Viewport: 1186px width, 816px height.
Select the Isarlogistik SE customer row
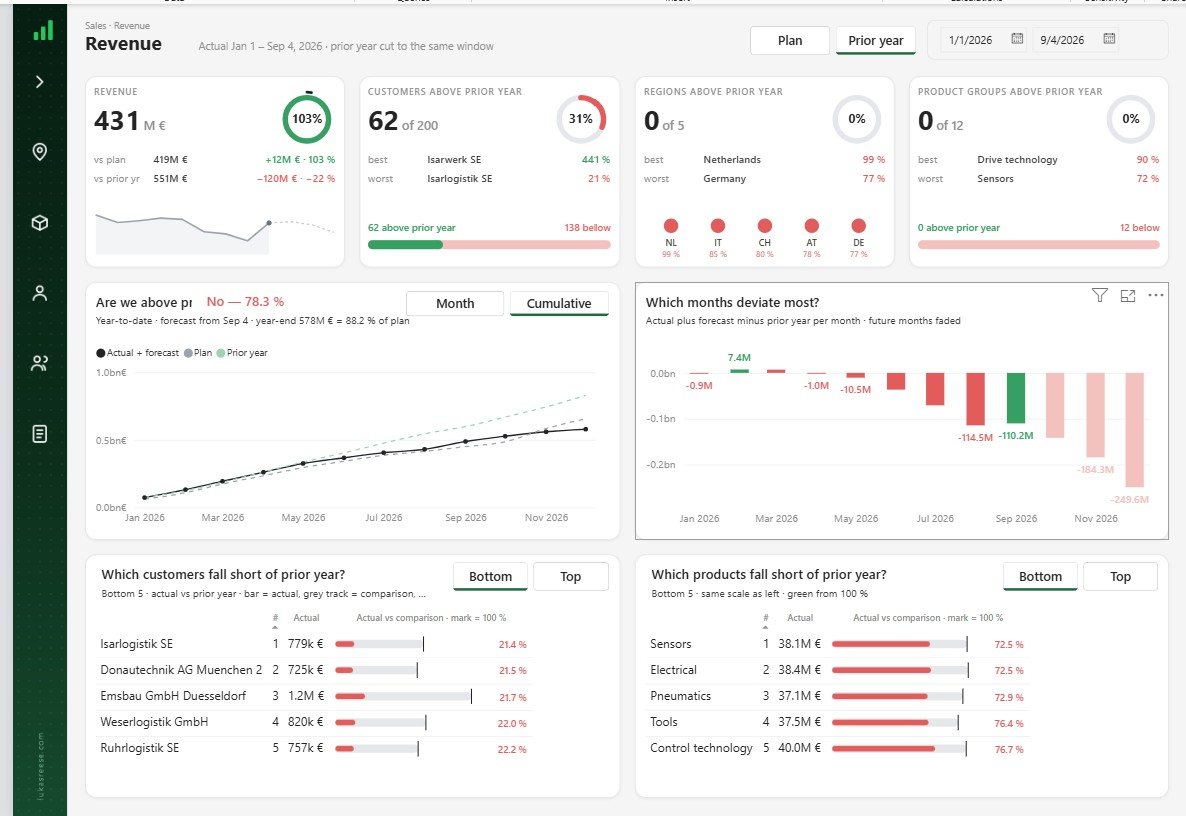tap(314, 644)
